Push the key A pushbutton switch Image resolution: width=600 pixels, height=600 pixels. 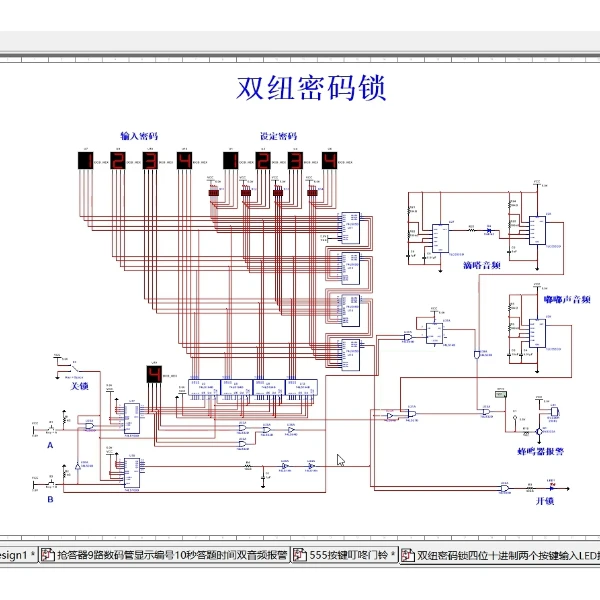[x=51, y=427]
